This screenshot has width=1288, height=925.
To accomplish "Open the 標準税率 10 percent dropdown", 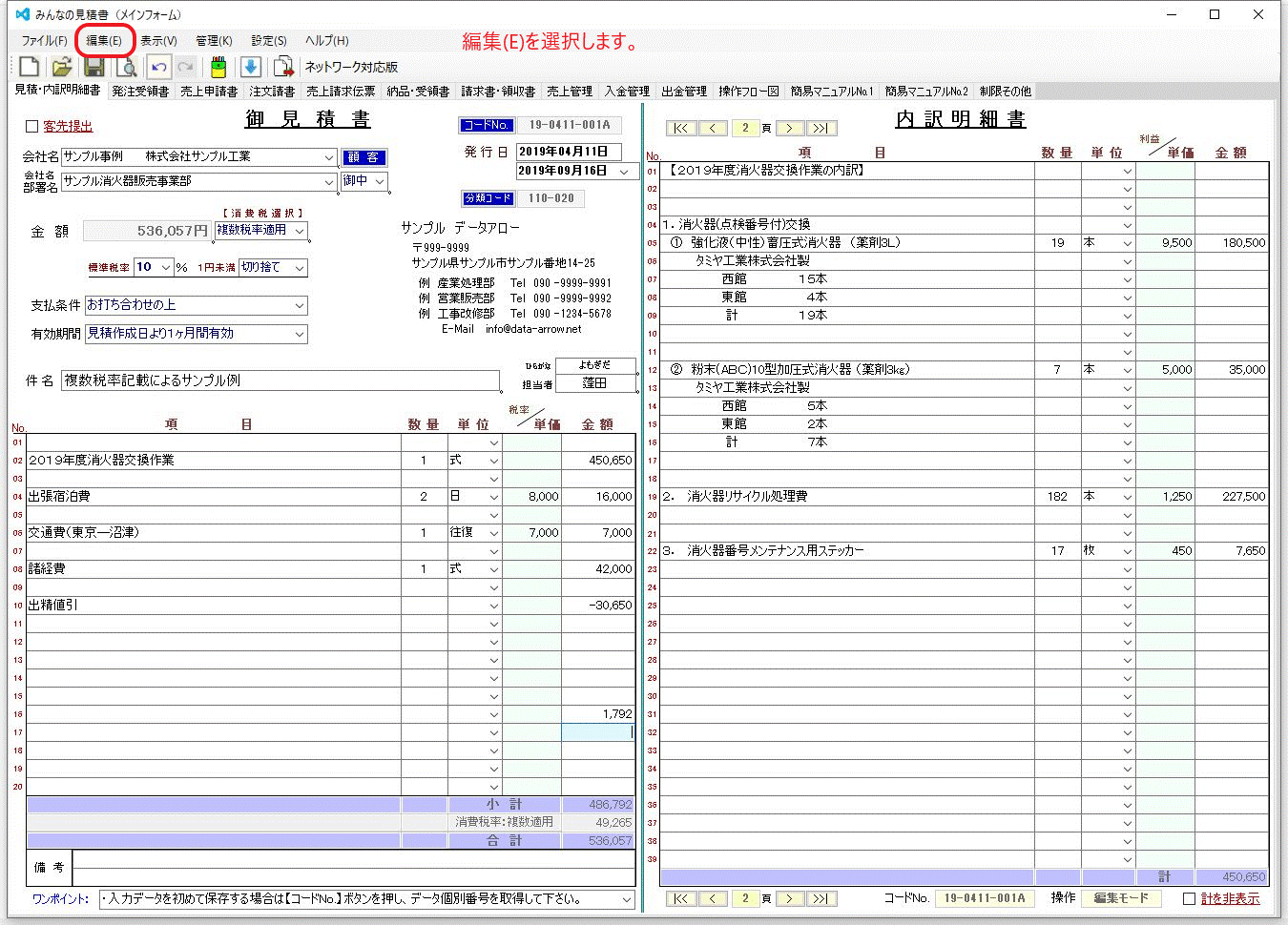I will click(165, 268).
